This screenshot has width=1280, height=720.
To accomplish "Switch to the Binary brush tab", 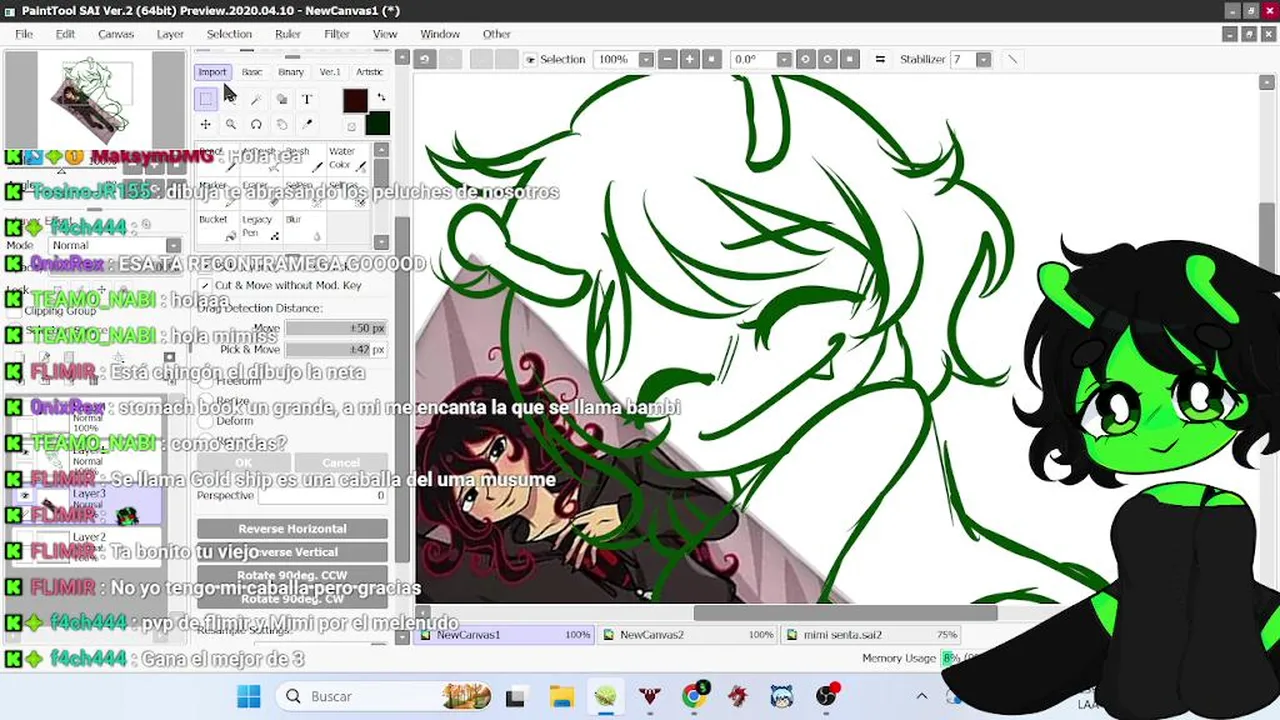I will point(291,72).
